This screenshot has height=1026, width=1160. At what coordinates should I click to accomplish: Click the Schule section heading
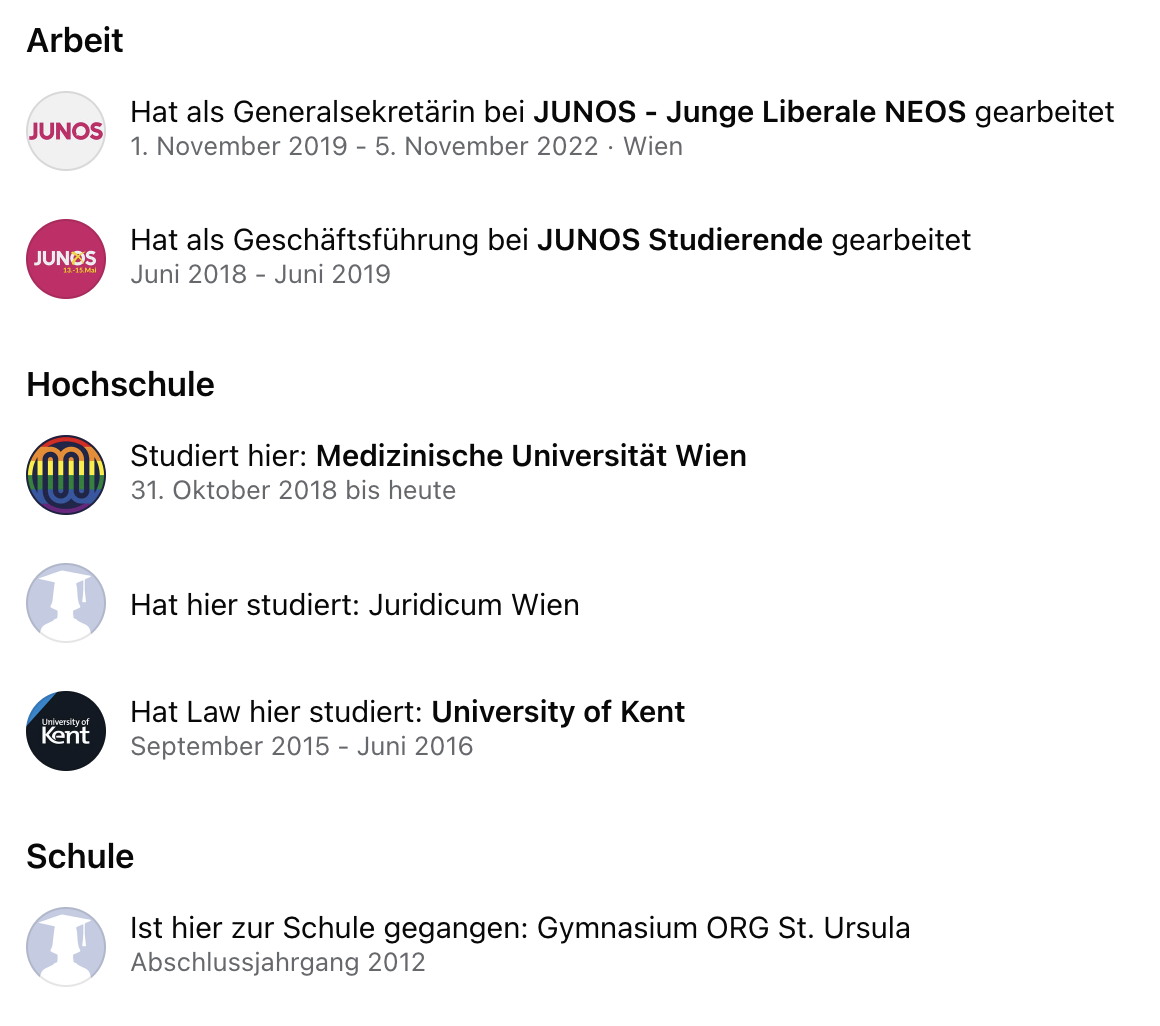coord(80,857)
